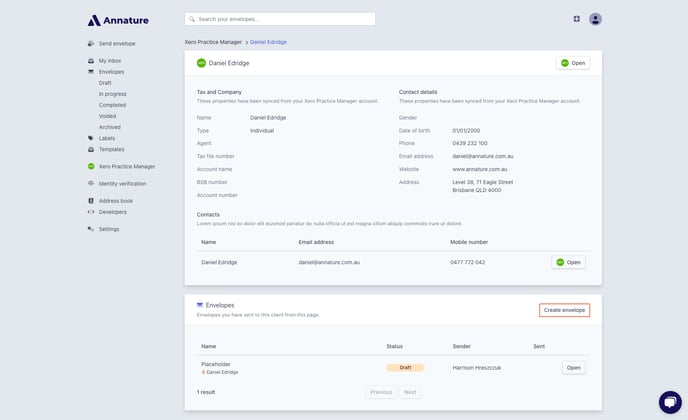Click email daniel@annature.com.au in Contacts table
The image size is (688, 420).
pyautogui.click(x=329, y=262)
